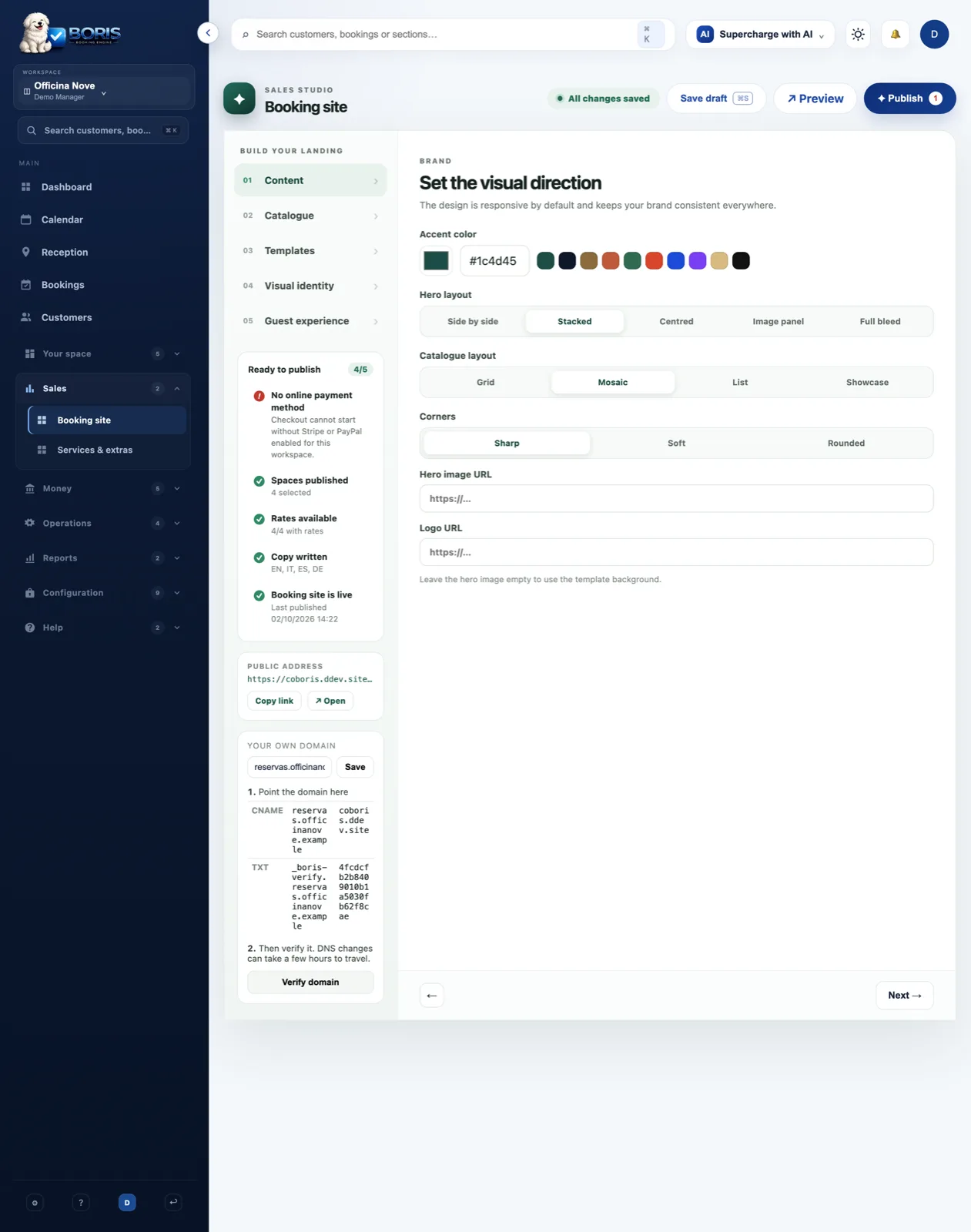Expand the Your space section
Viewport: 971px width, 1232px height.
(177, 353)
